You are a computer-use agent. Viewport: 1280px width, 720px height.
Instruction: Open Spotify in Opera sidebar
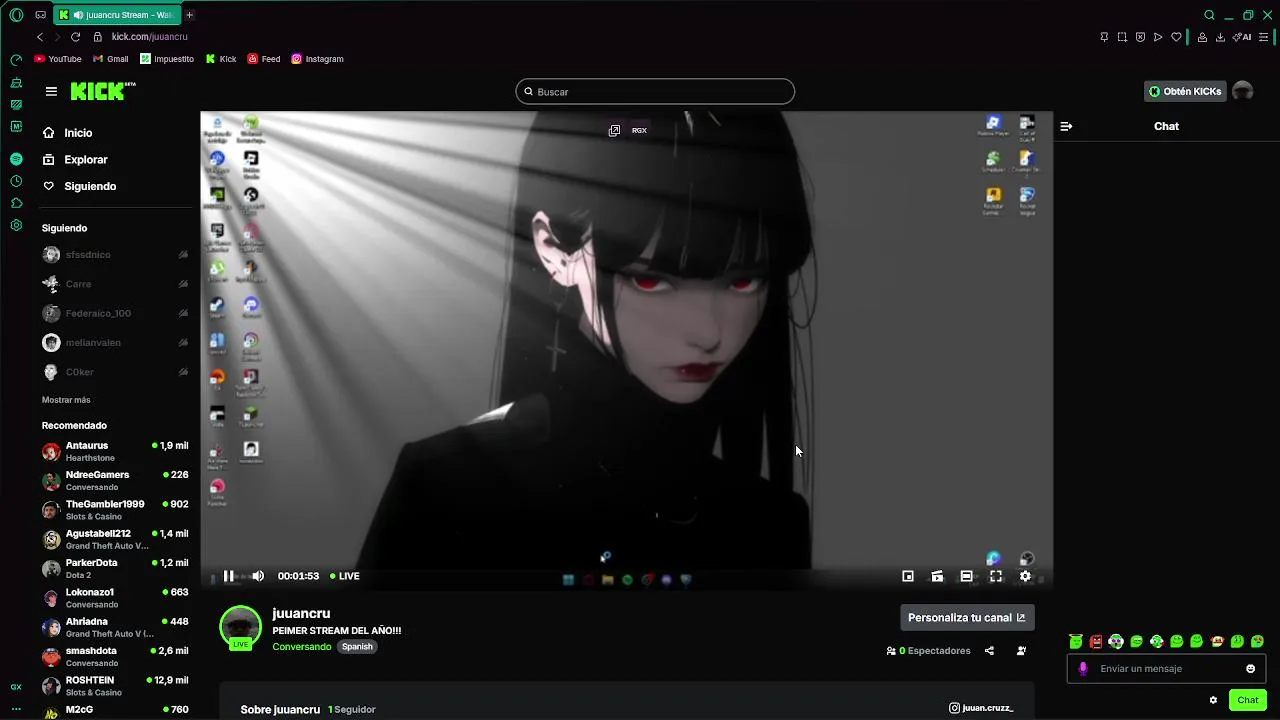click(16, 159)
